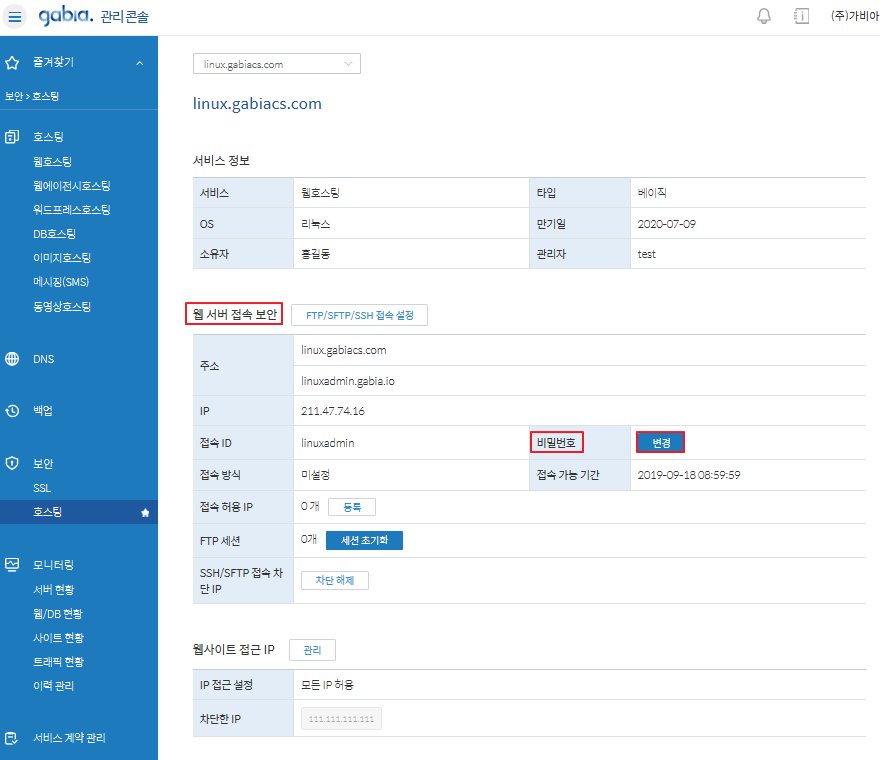Click 등록 button for allowed IP
The image size is (880, 760).
pos(352,507)
